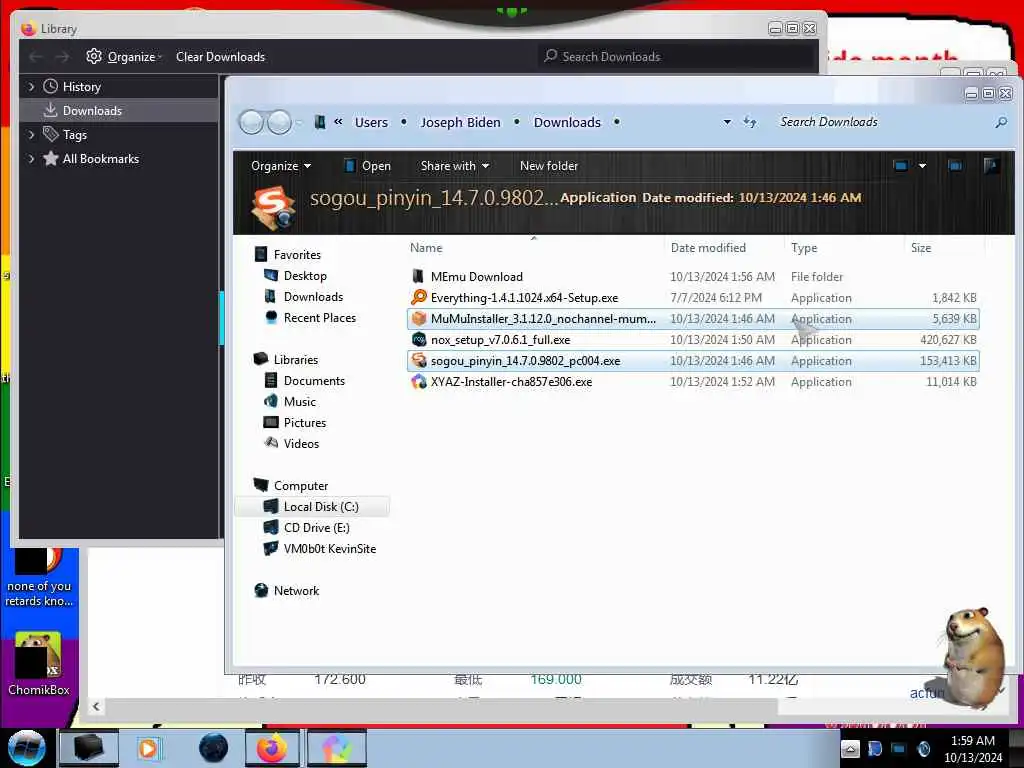Open Documents library
Image resolution: width=1024 pixels, height=768 pixels.
[x=314, y=381]
